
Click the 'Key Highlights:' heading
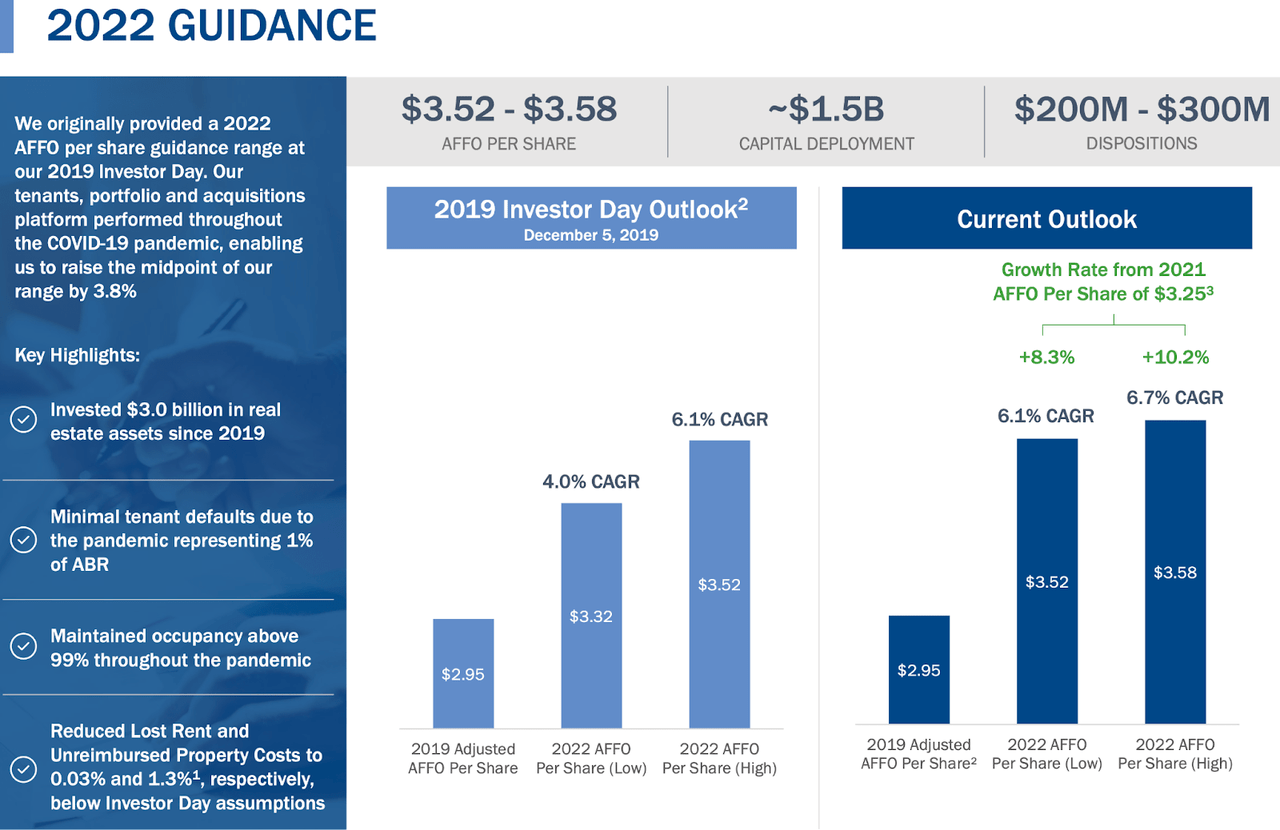coord(77,355)
